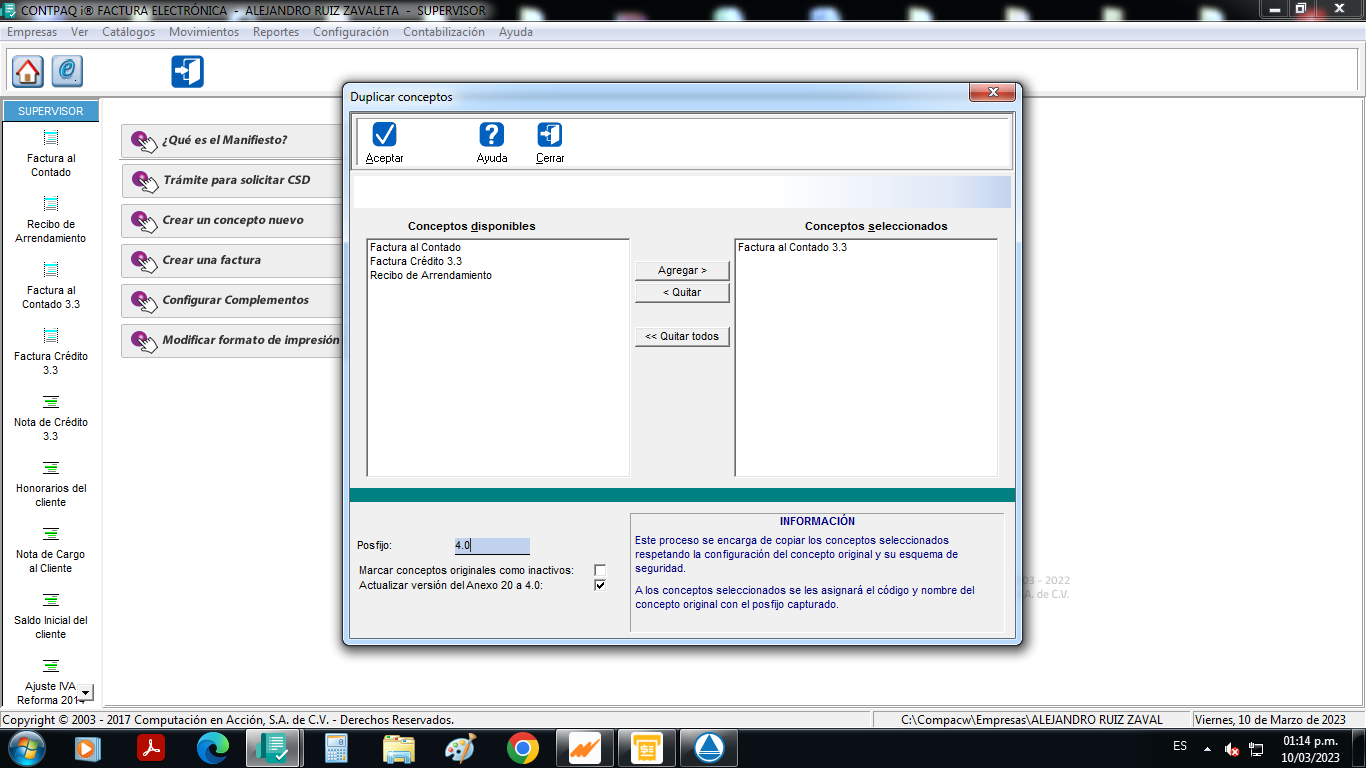Select 'Recibo de Arrendamiento' in available list
Viewport: 1366px width, 768px height.
[431, 275]
